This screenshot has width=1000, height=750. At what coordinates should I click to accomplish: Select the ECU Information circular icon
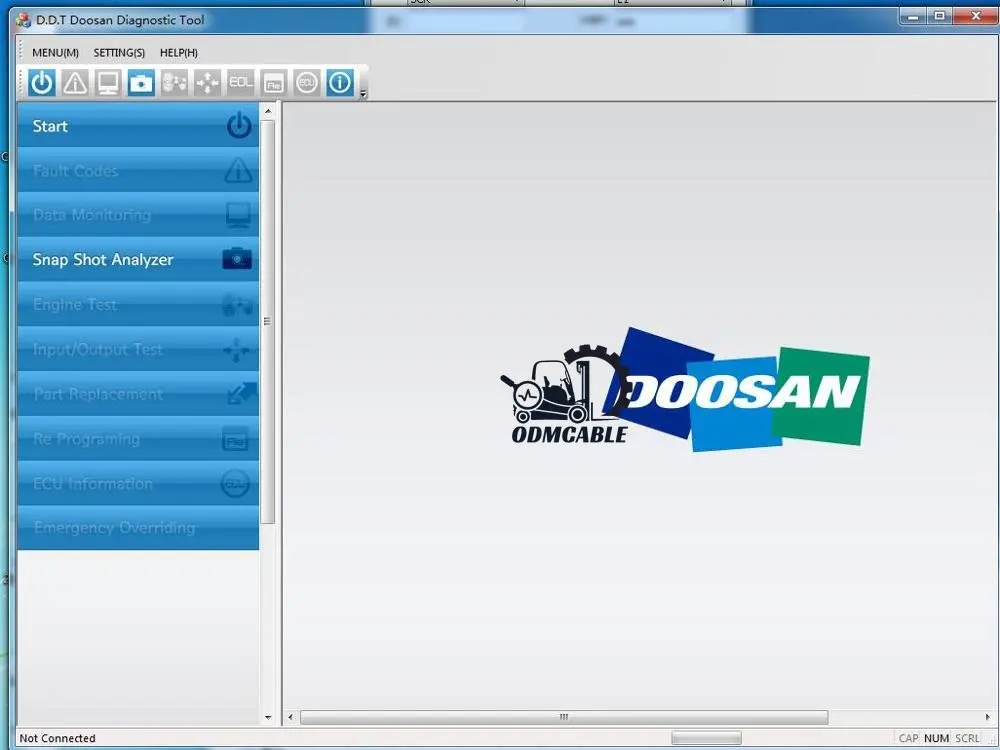click(x=306, y=82)
